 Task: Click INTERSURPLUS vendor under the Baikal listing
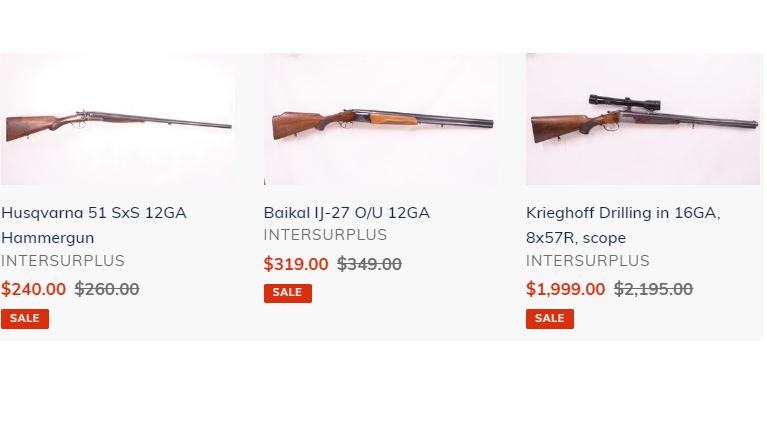325,235
